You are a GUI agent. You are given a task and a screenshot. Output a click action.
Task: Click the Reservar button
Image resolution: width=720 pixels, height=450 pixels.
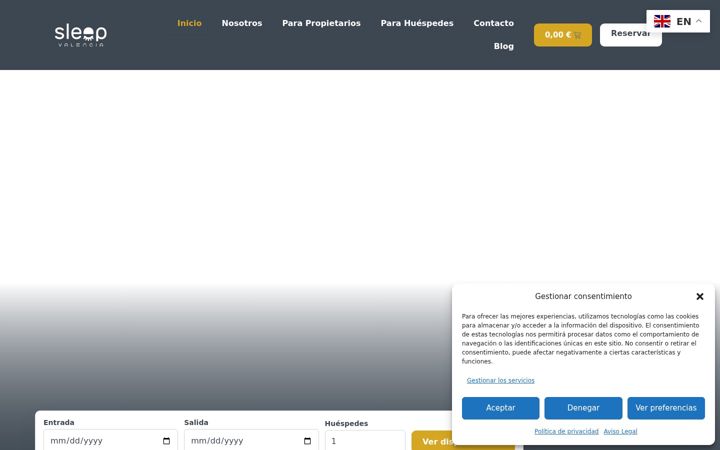pyautogui.click(x=630, y=35)
